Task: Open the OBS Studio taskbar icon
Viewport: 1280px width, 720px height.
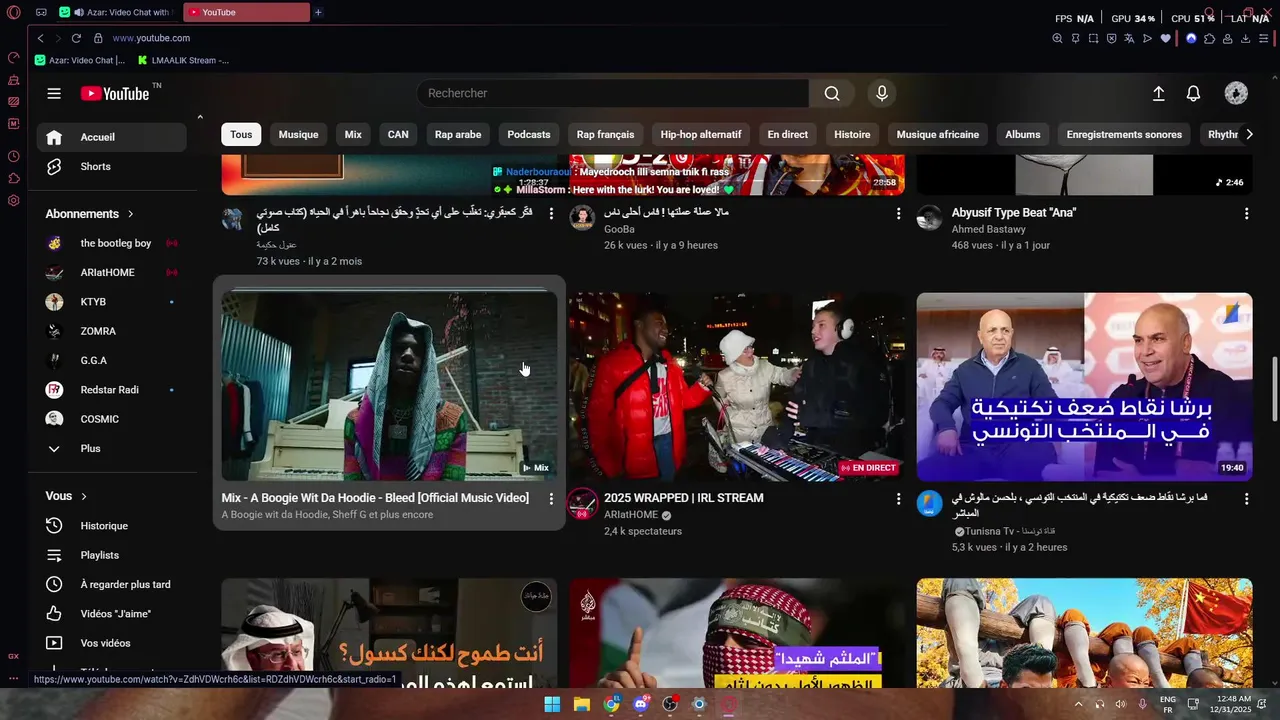Action: pyautogui.click(x=670, y=704)
